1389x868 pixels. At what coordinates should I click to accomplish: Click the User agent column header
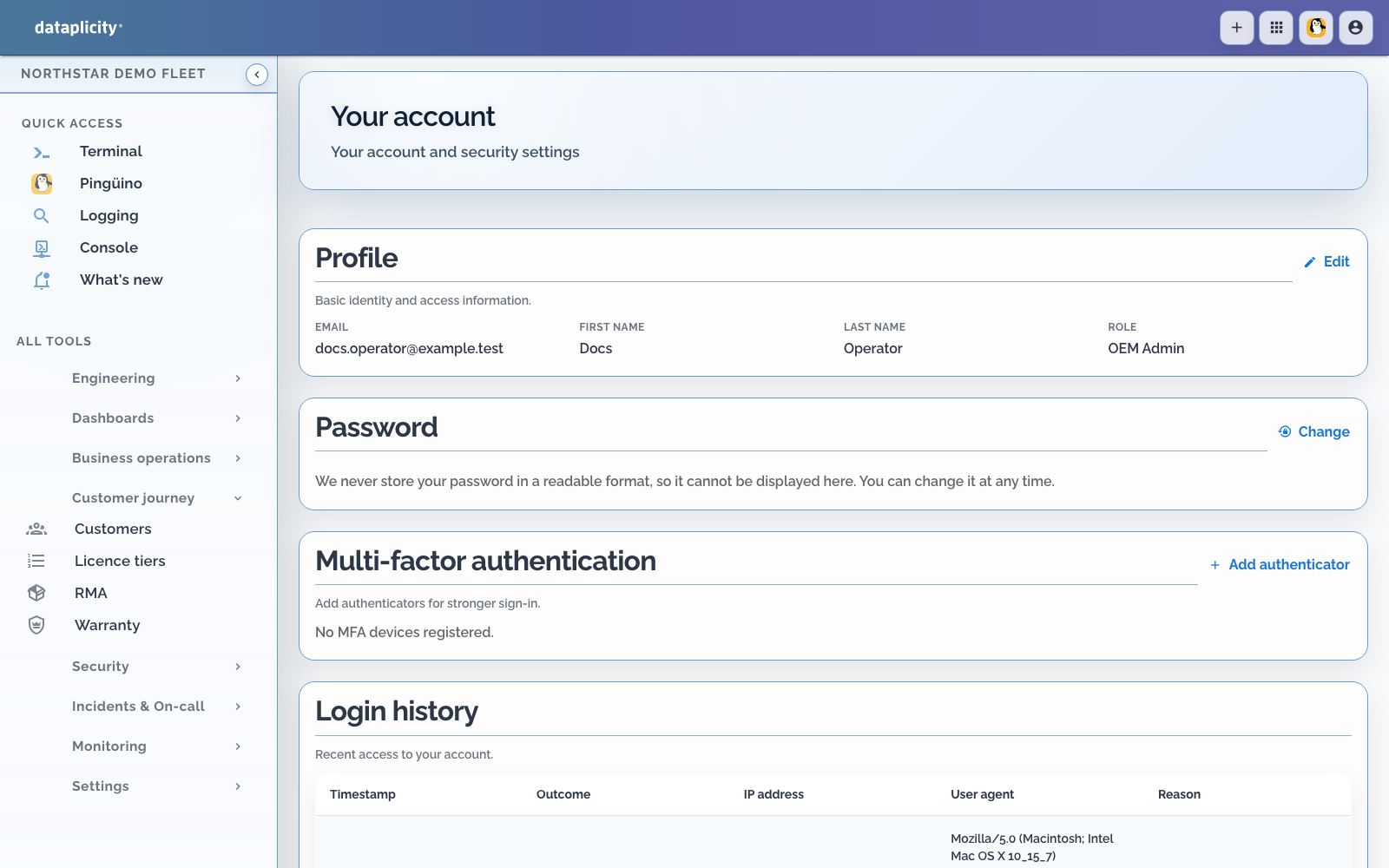pyautogui.click(x=982, y=794)
